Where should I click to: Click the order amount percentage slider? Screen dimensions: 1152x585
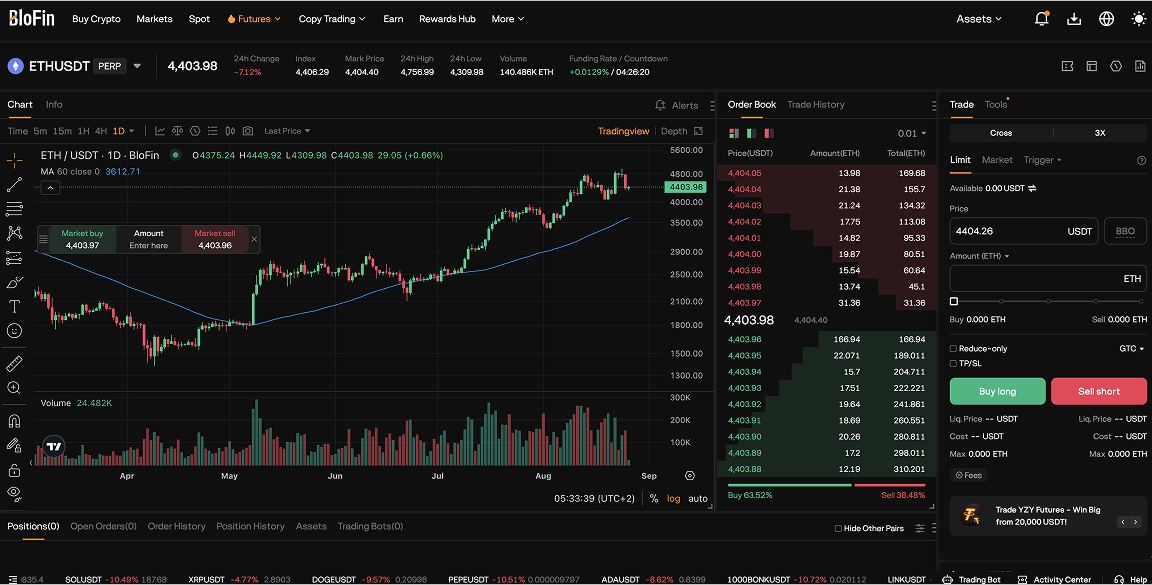(1048, 301)
